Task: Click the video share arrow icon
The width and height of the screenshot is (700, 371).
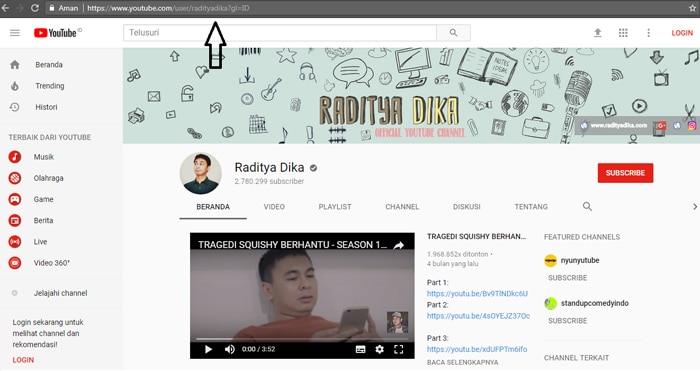Action: [x=399, y=245]
